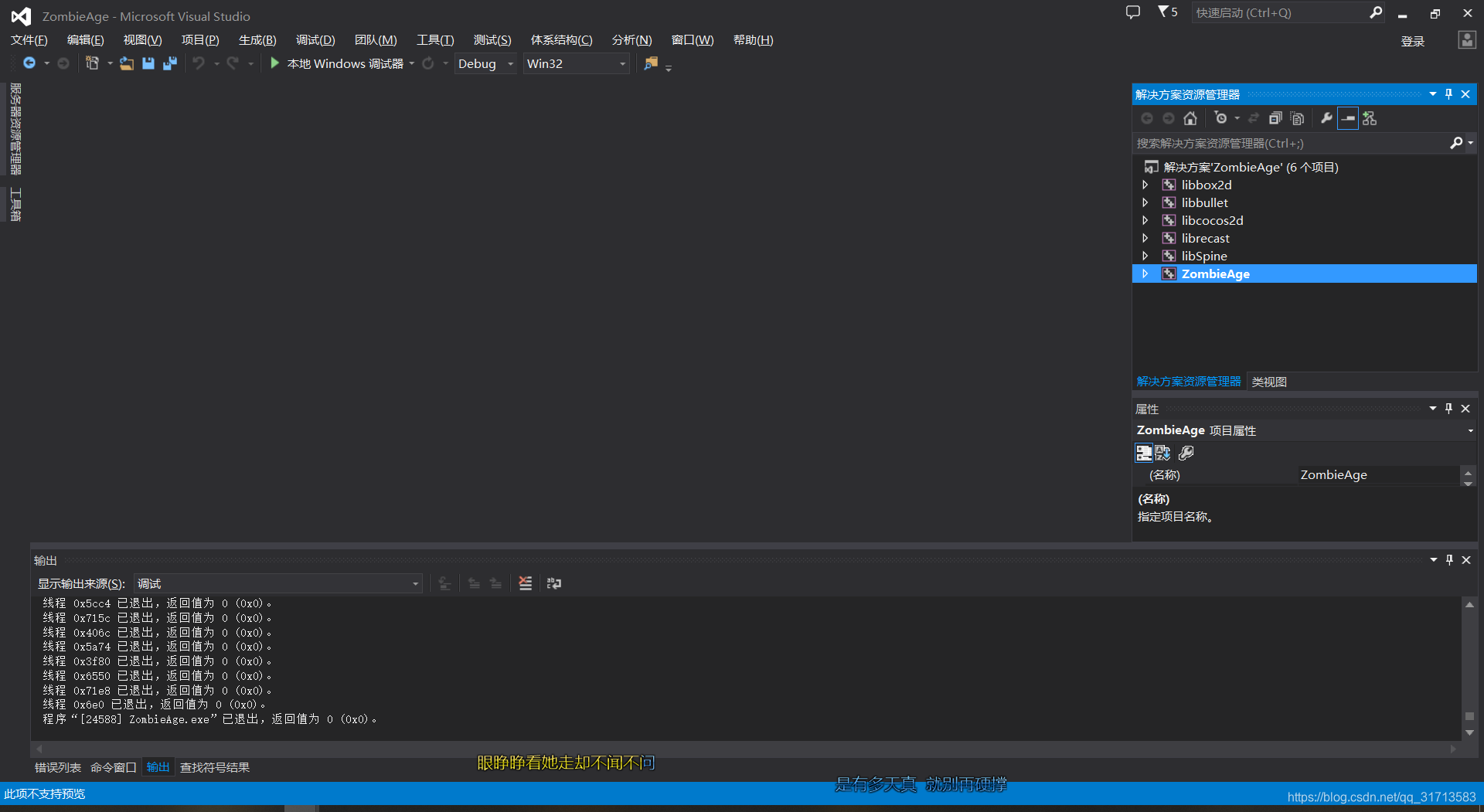Click the Open File folder icon
Viewport: 1484px width, 812px height.
127,63
